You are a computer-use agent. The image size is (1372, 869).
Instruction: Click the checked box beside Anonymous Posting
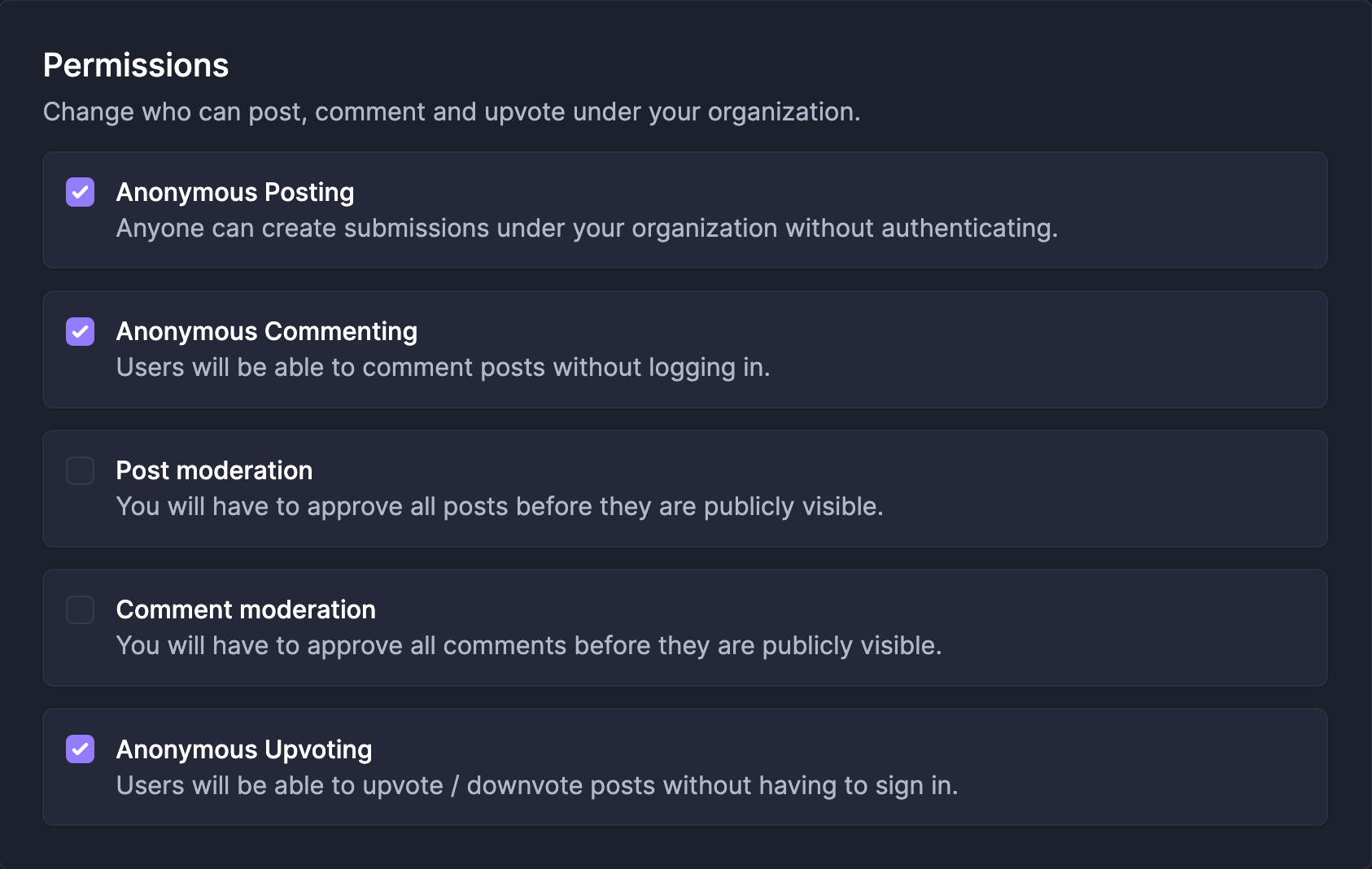79,192
